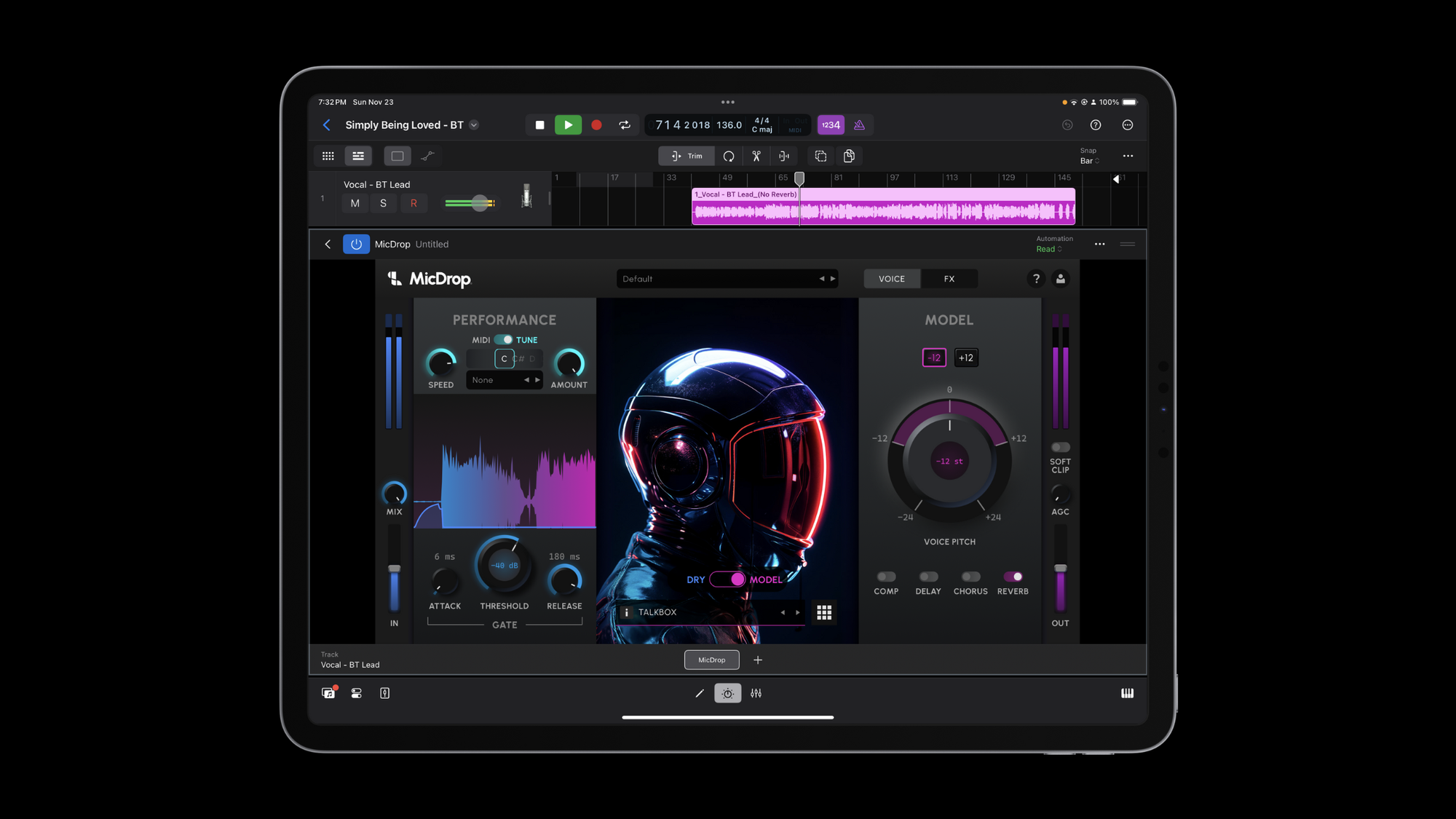Enable the SOFT CLIP switch
This screenshot has width=1456, height=819.
click(1060, 447)
